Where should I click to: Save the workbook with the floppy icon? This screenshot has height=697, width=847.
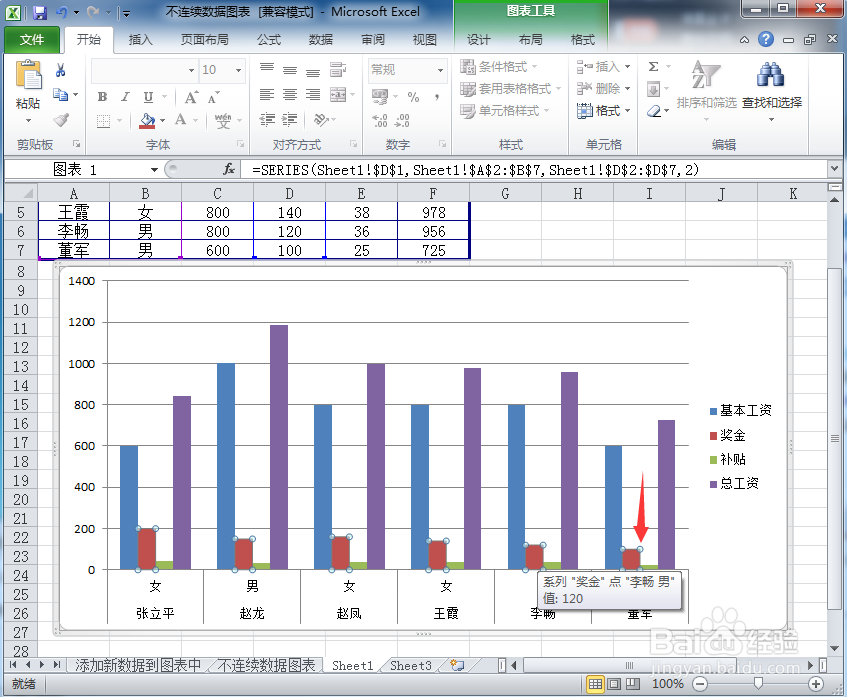click(x=39, y=12)
